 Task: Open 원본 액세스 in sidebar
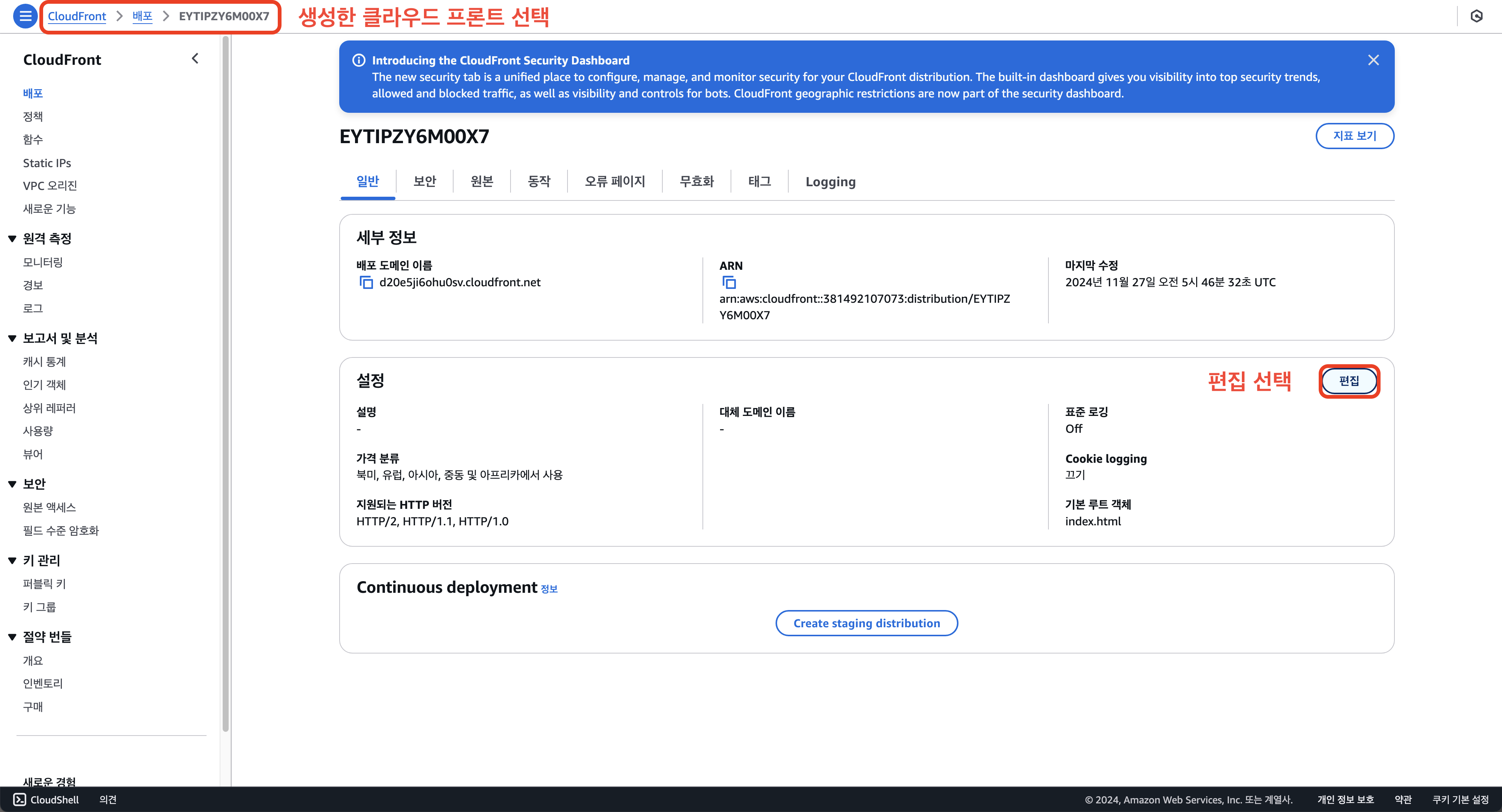point(49,507)
